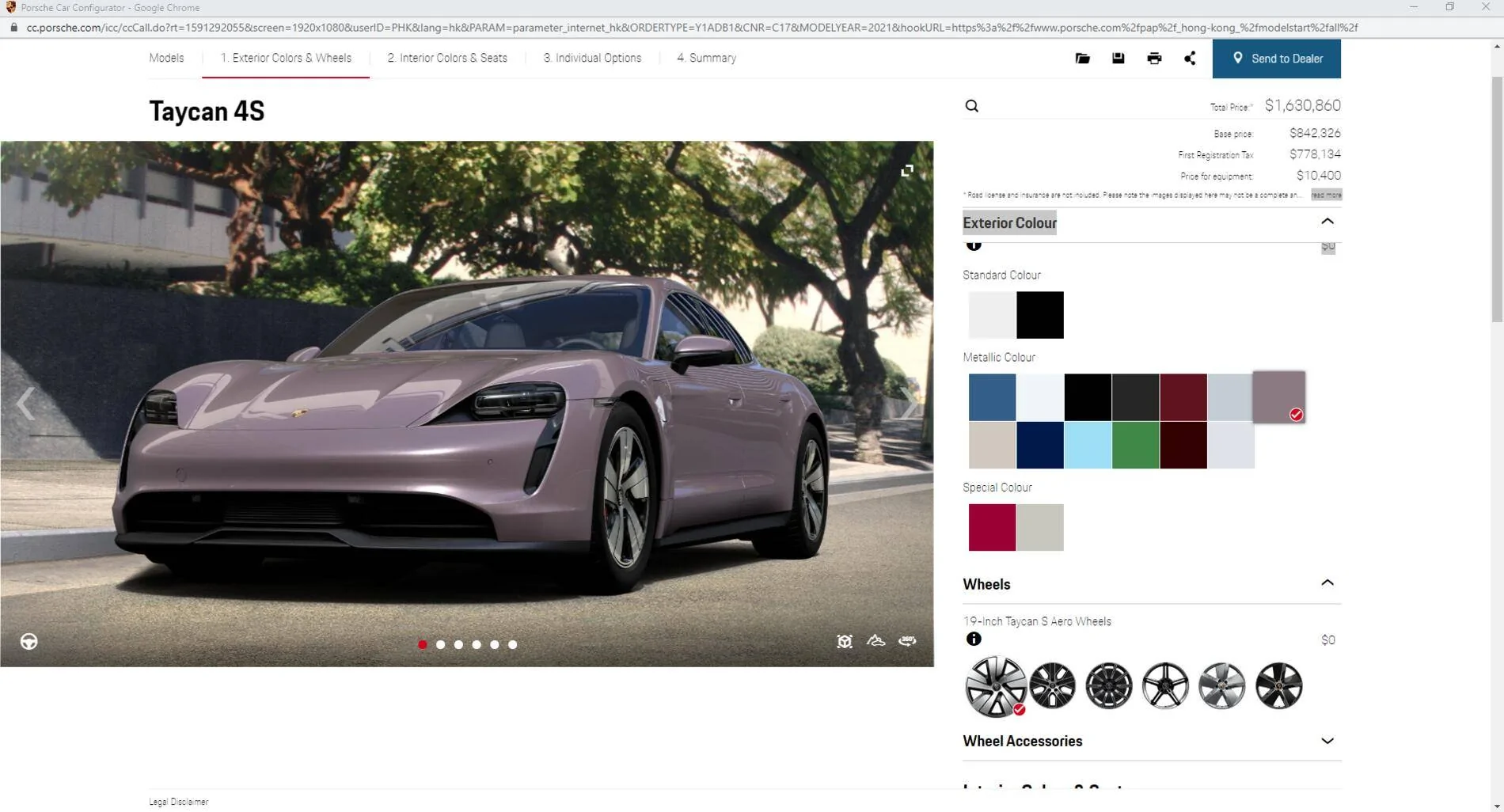Click the page vertical scrollbar
The width and height of the screenshot is (1504, 812).
[1496, 199]
